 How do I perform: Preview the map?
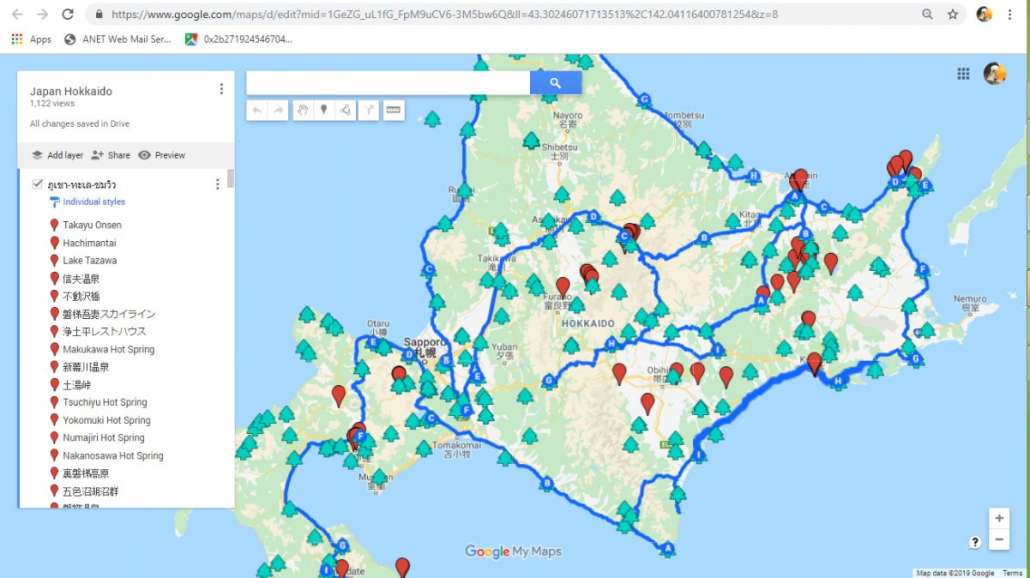162,155
